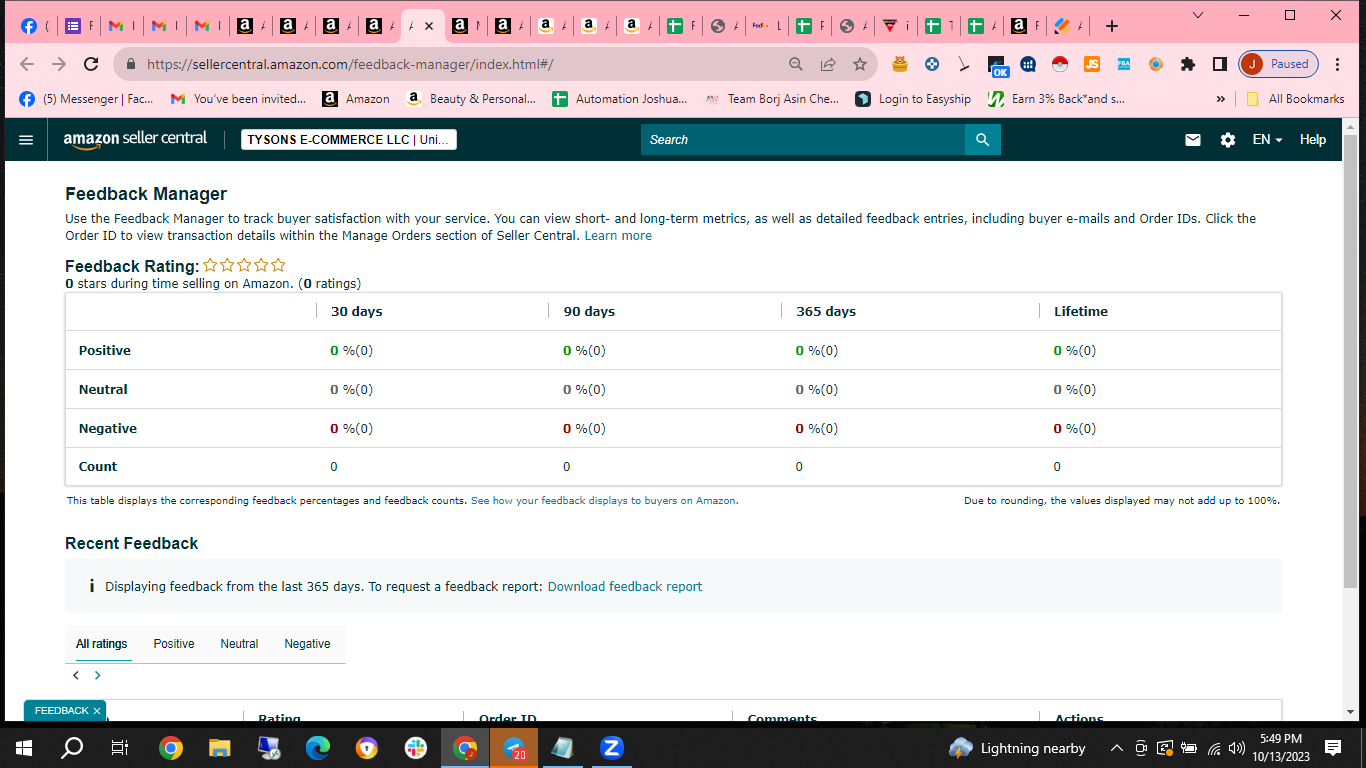Click the Lifetime column header
This screenshot has height=768, width=1366.
point(1081,312)
